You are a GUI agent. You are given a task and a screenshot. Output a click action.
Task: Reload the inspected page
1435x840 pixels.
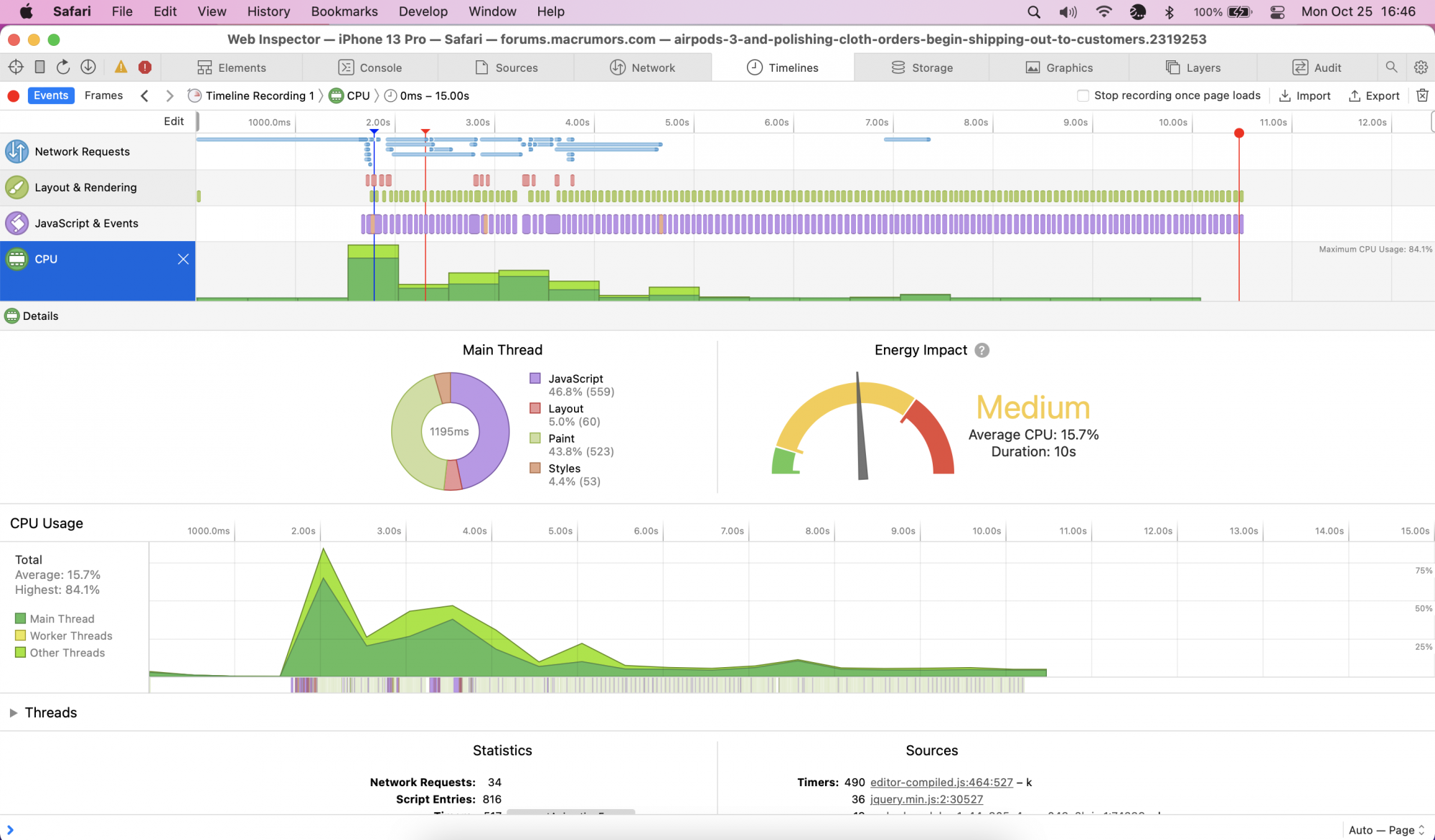(x=63, y=67)
